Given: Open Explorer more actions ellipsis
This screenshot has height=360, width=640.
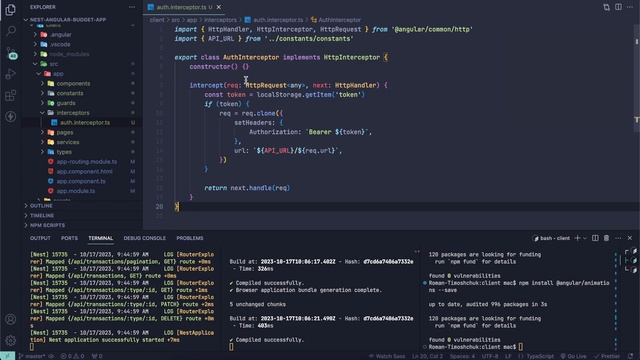Looking at the screenshot, I should pyautogui.click(x=132, y=7).
